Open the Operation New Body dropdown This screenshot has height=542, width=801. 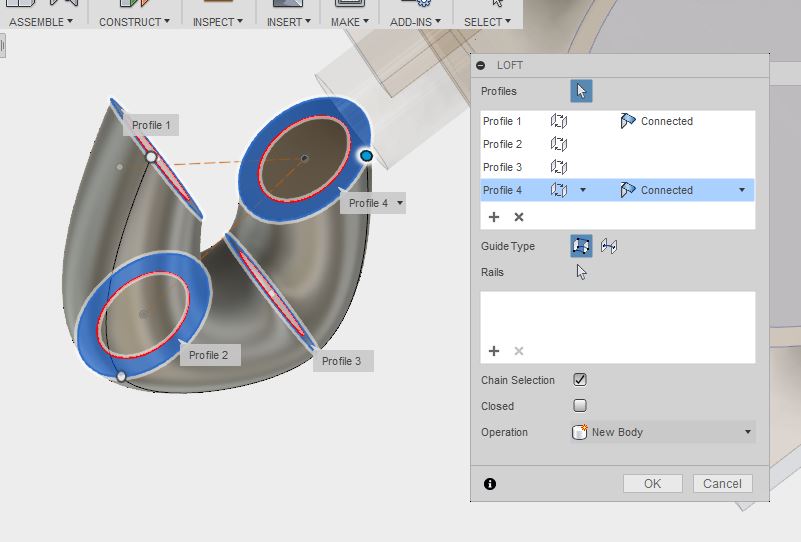[663, 432]
